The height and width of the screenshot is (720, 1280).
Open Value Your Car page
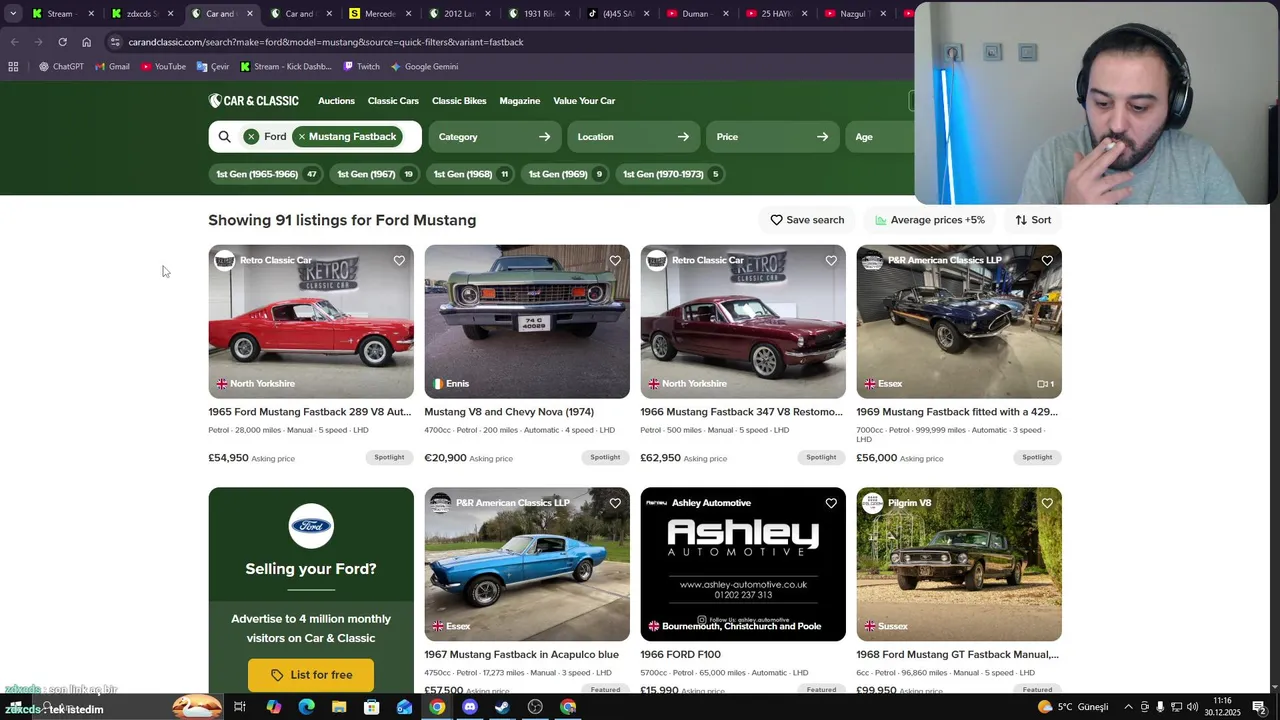(584, 101)
